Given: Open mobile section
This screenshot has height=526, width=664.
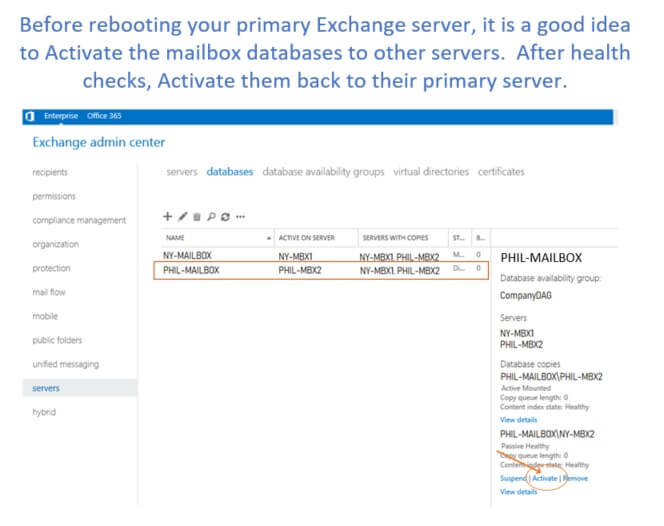Looking at the screenshot, I should tap(45, 316).
